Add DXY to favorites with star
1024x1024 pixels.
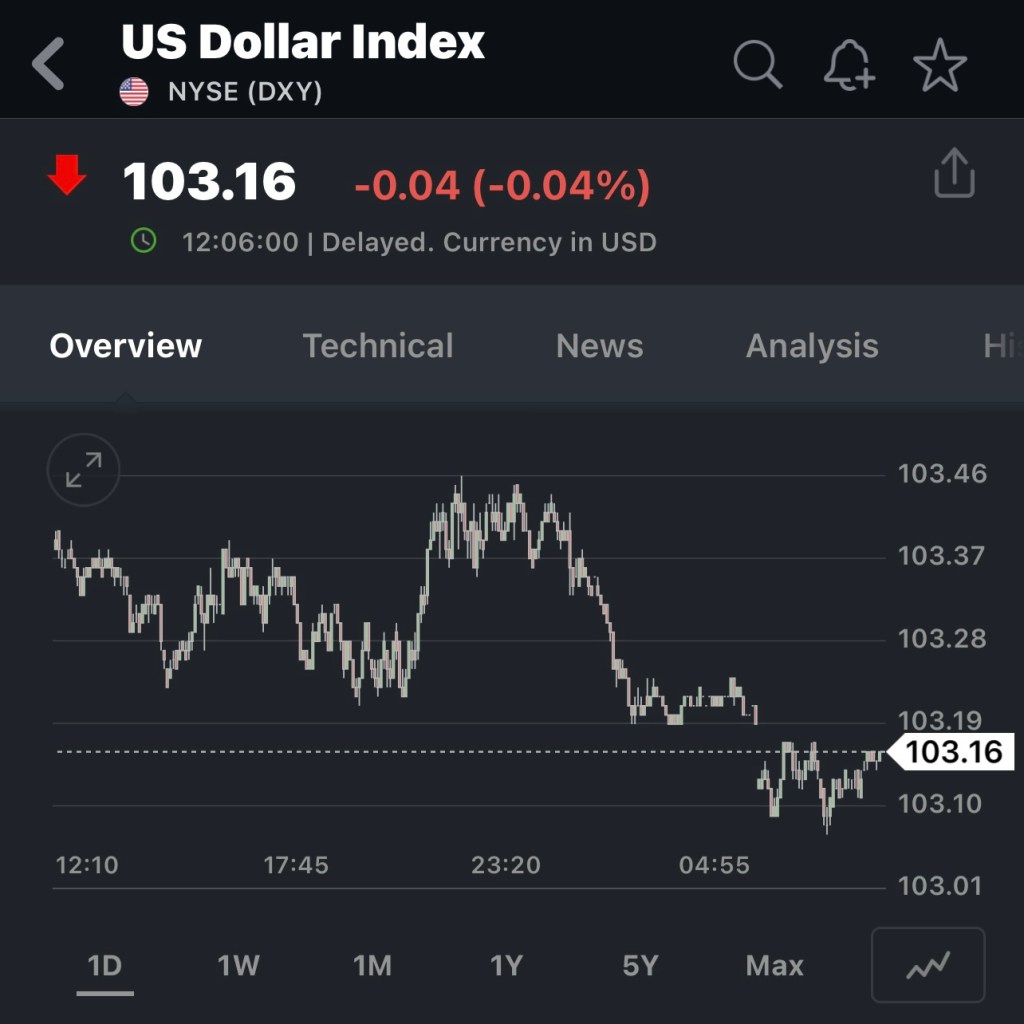[x=940, y=66]
